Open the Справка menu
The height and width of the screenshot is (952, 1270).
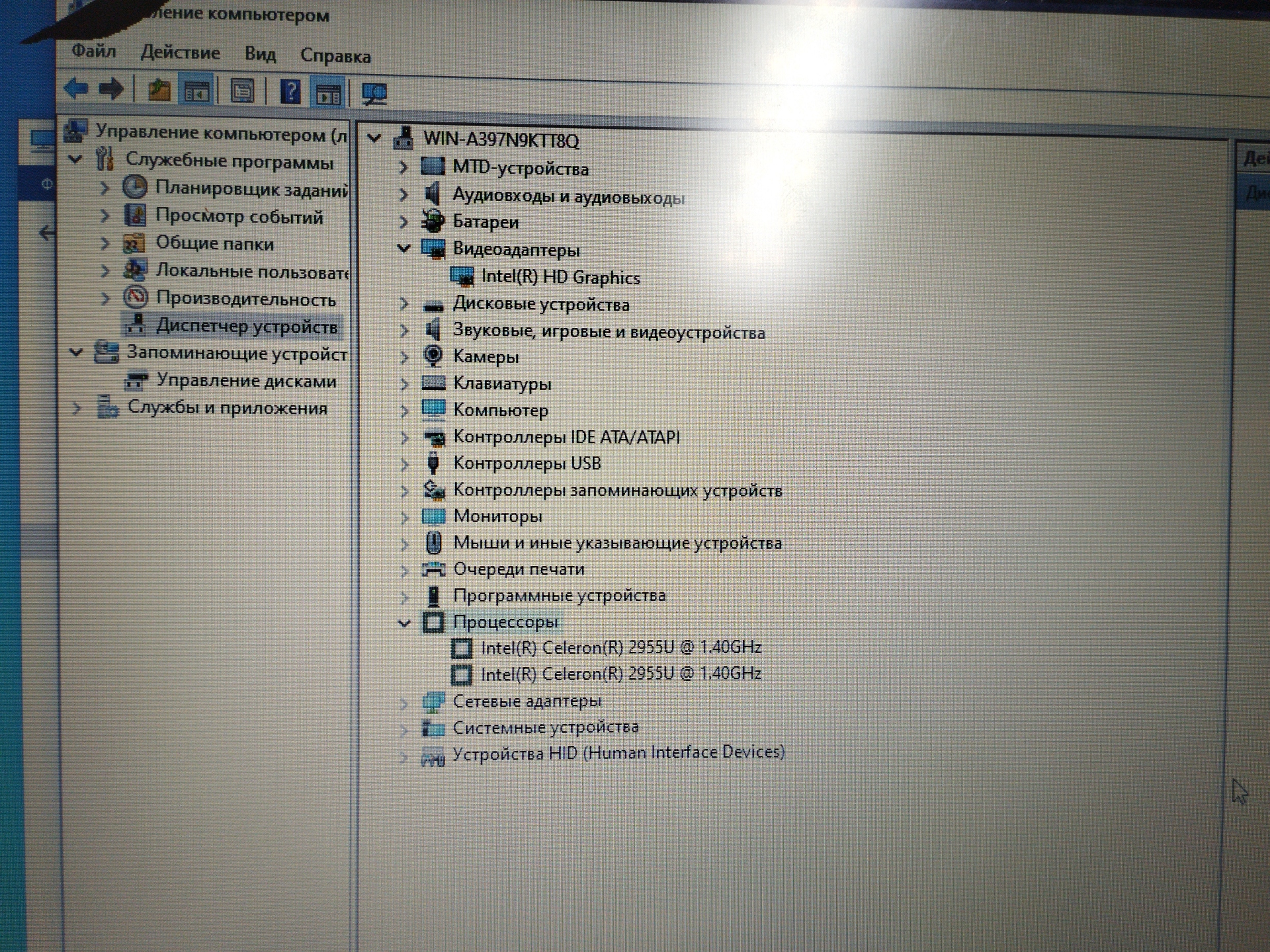tap(335, 56)
